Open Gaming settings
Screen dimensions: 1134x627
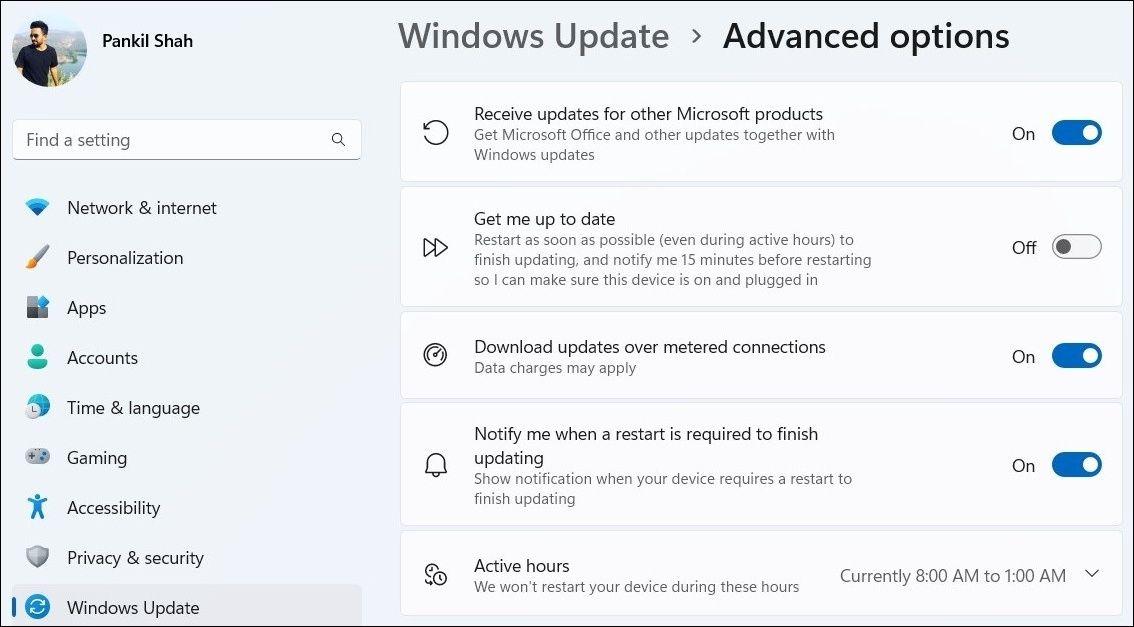click(187, 457)
